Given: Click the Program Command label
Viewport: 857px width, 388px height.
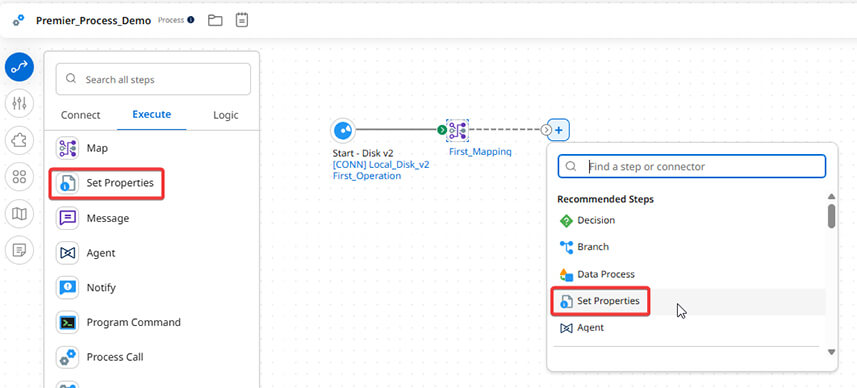Looking at the screenshot, I should pos(133,322).
